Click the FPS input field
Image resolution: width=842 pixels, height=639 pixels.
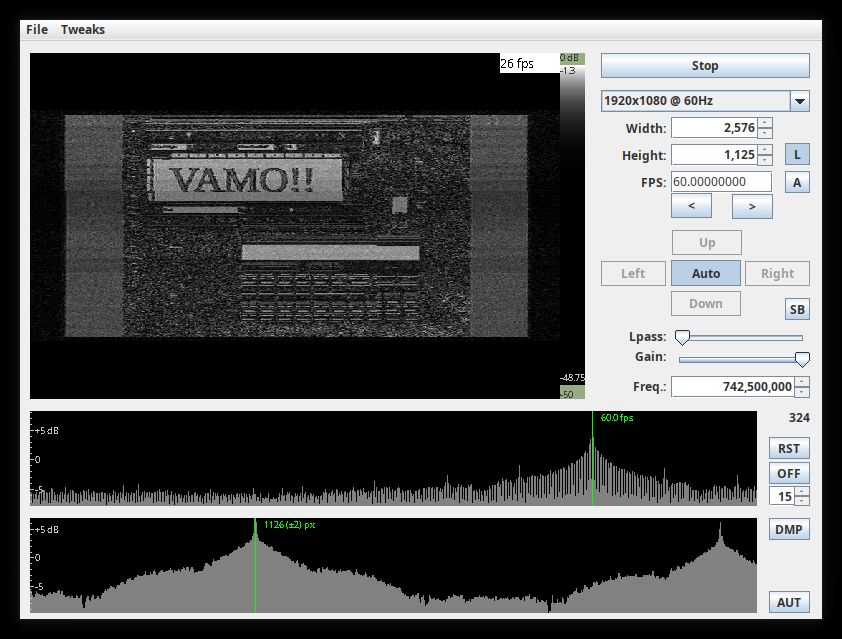(x=721, y=181)
